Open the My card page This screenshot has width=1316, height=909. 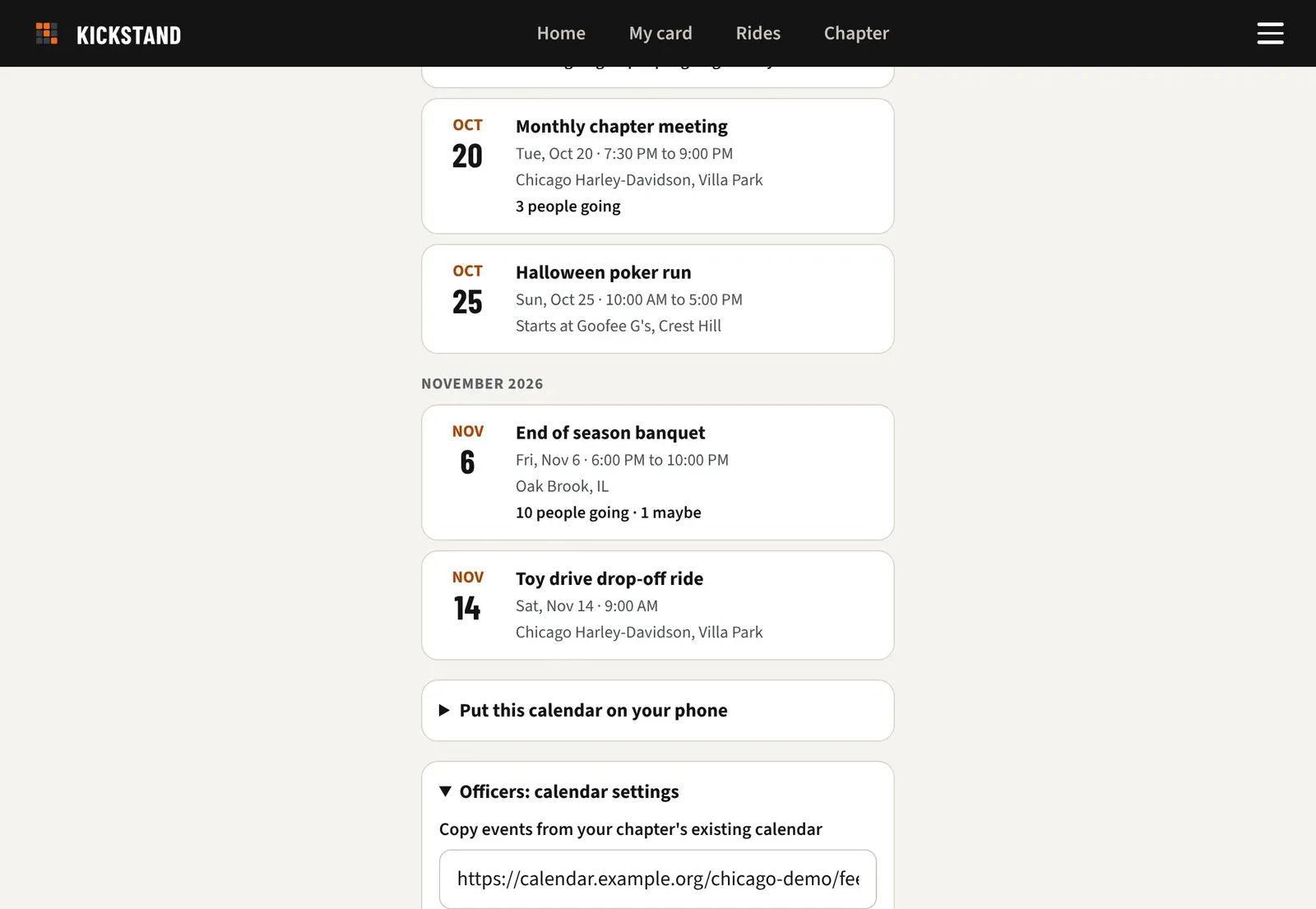(660, 34)
